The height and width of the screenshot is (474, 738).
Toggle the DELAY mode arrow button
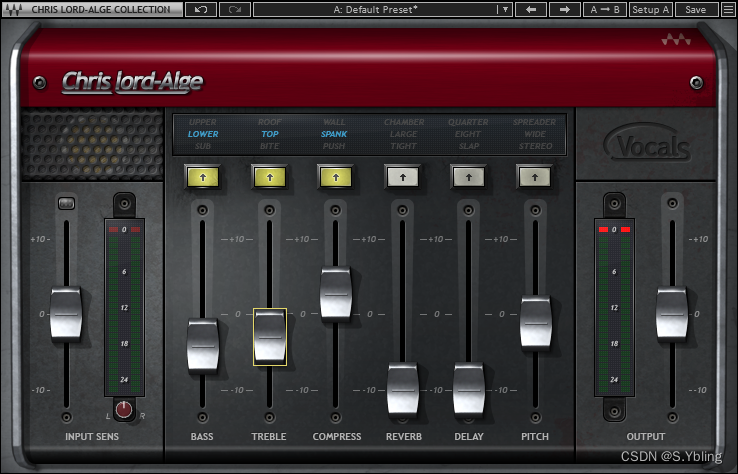pos(469,177)
